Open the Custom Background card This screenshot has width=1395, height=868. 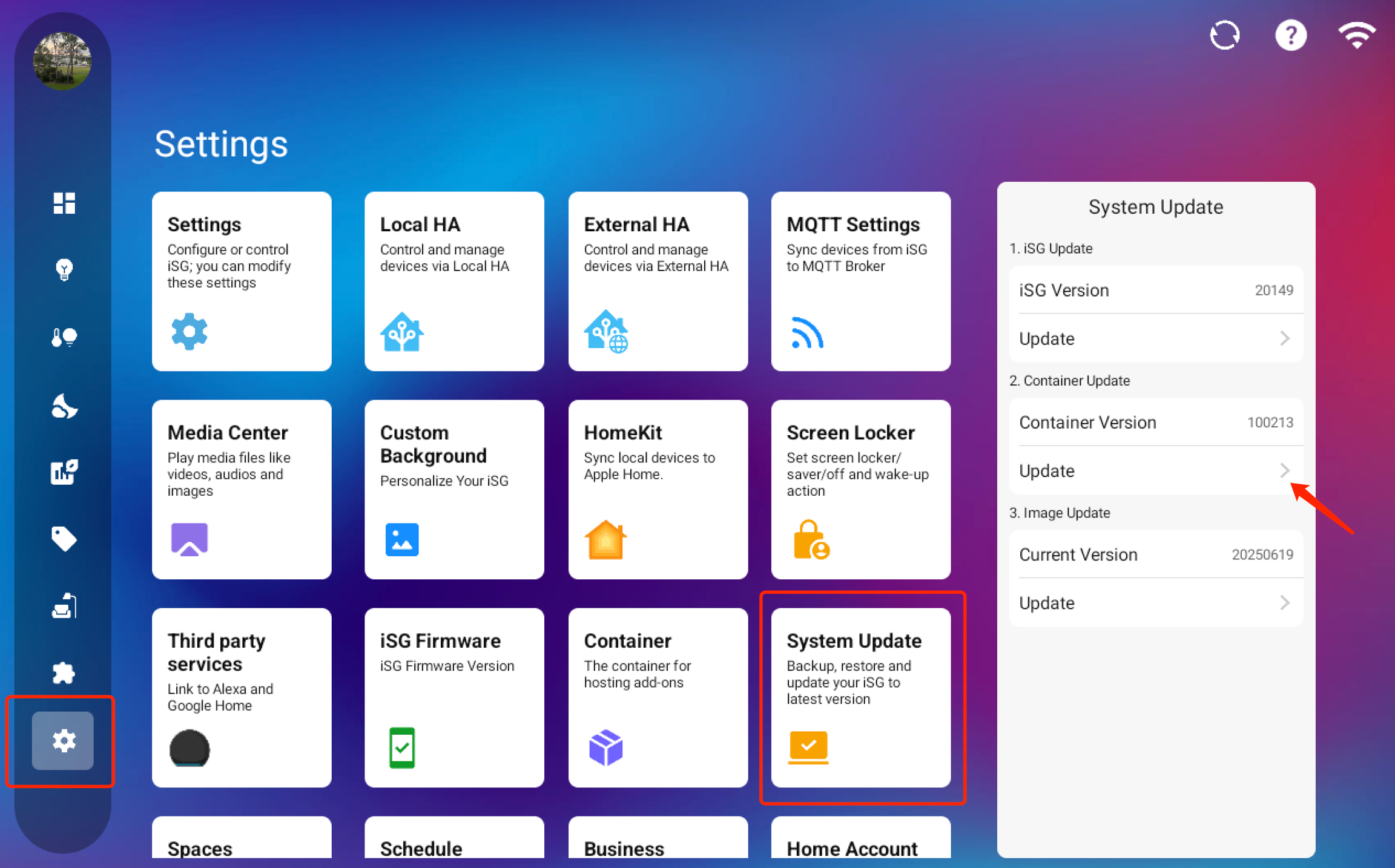tap(454, 489)
